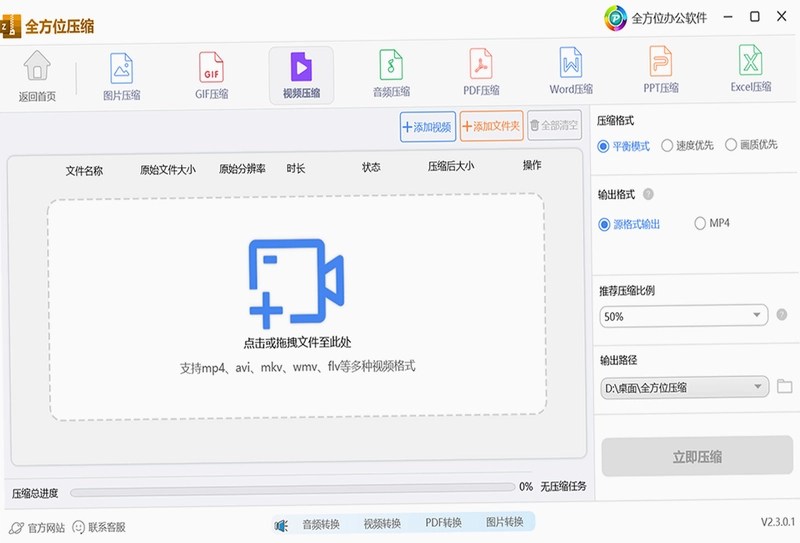
Task: Open Word压缩 tool
Action: [x=571, y=70]
